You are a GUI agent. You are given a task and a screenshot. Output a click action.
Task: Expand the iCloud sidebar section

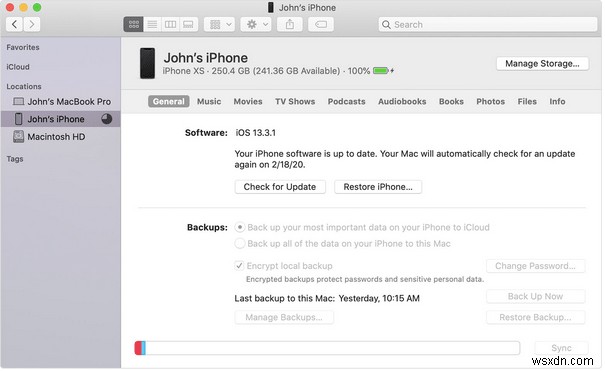pyautogui.click(x=18, y=67)
